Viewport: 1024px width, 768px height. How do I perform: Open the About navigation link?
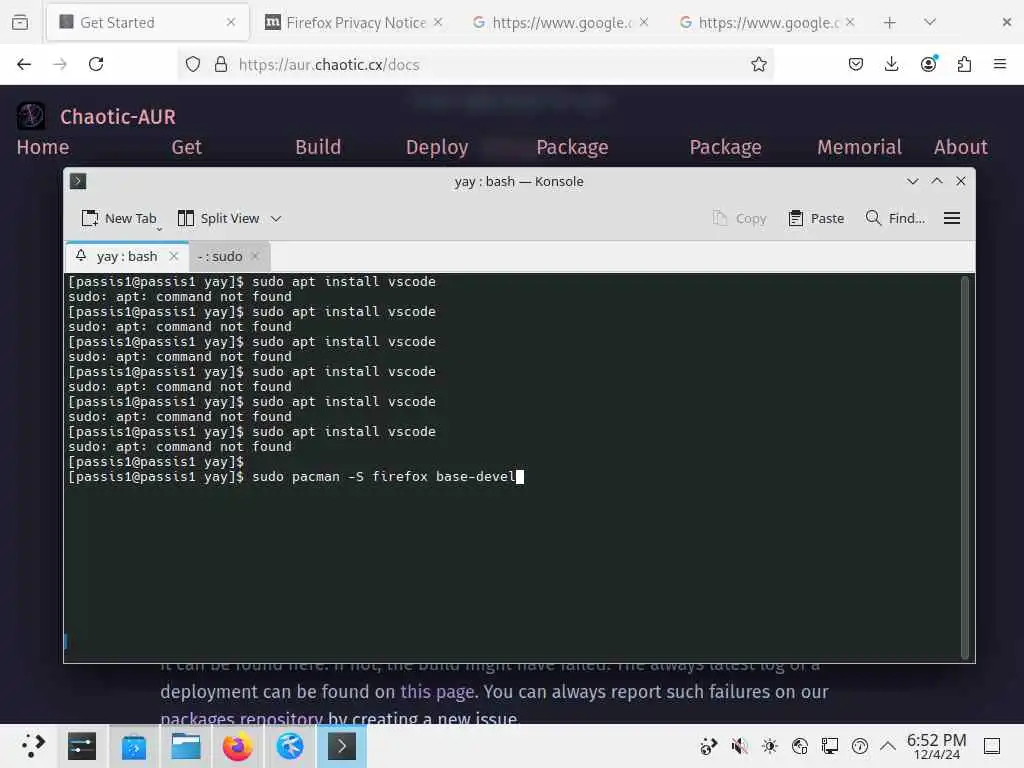(961, 147)
